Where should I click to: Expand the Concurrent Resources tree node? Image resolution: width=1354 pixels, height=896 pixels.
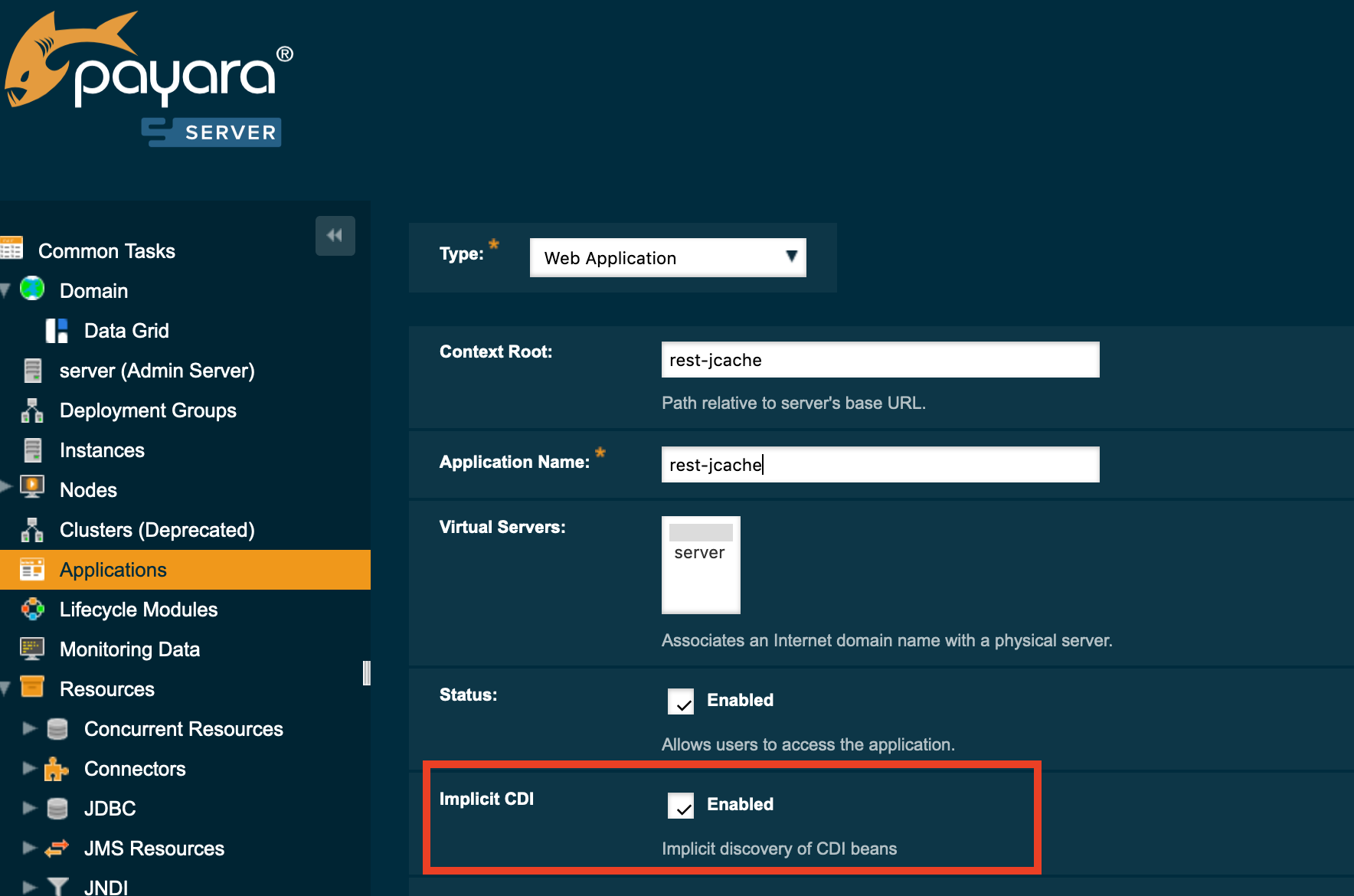29,728
